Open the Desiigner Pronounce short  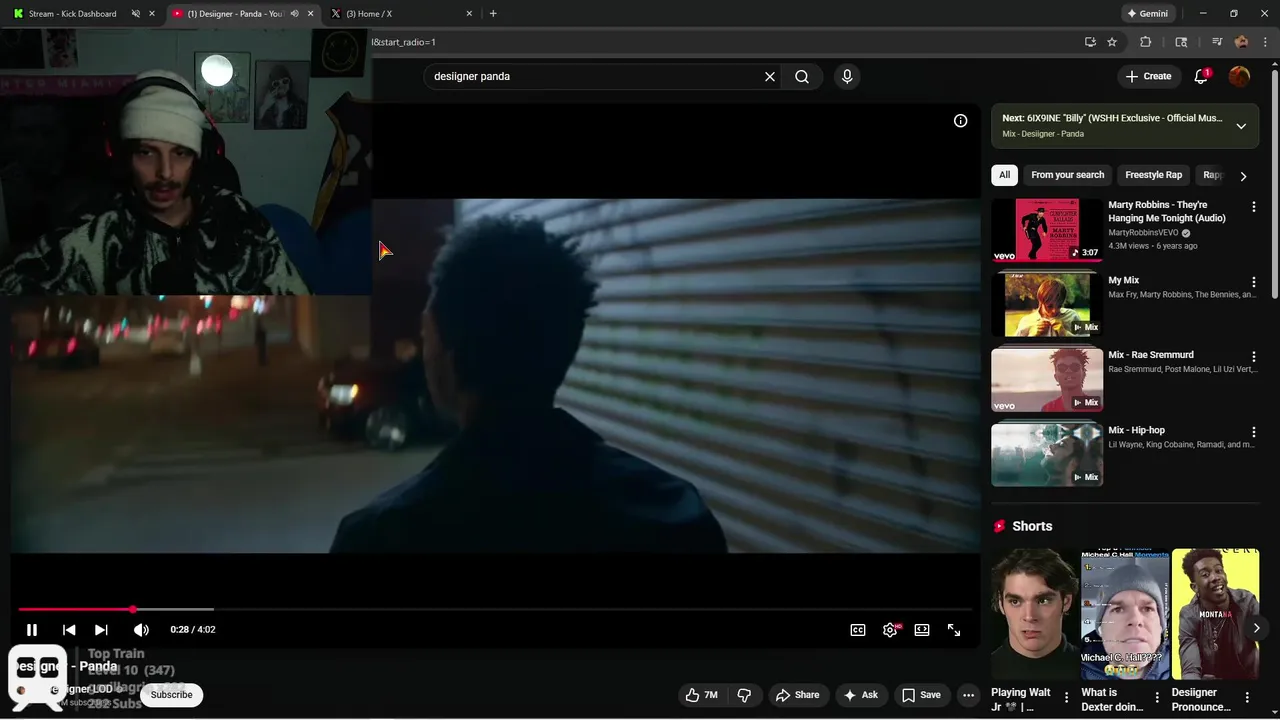pyautogui.click(x=1215, y=613)
